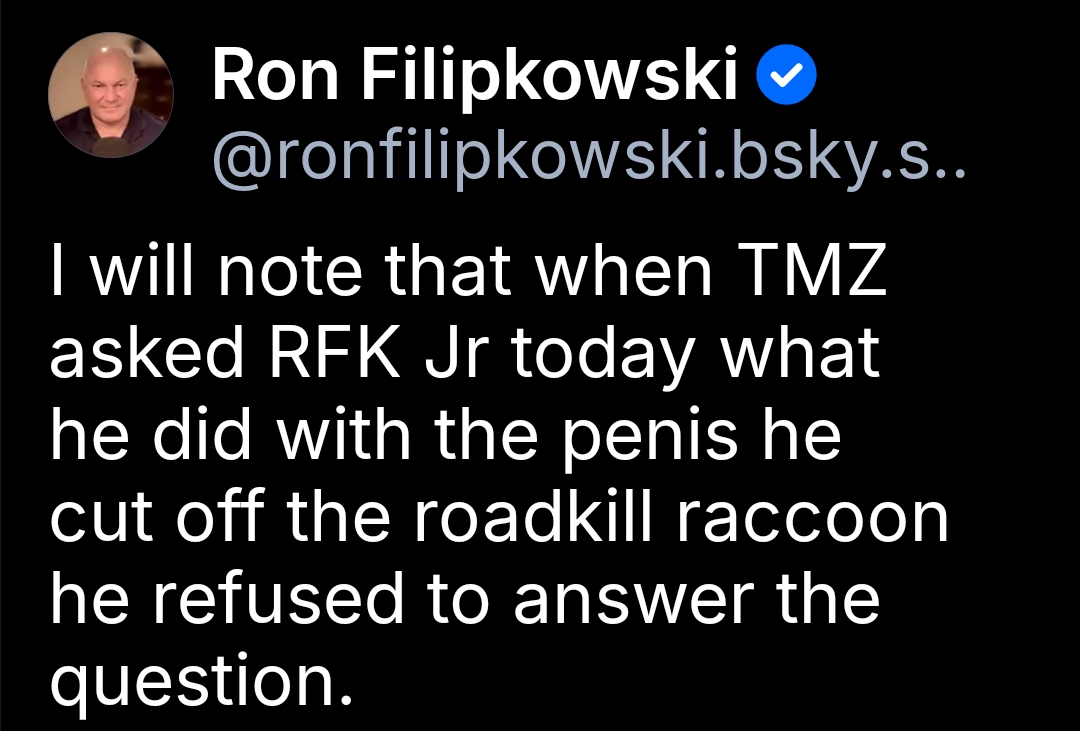This screenshot has height=731, width=1080.
Task: Click the word "note" in first line
Action: [289, 273]
